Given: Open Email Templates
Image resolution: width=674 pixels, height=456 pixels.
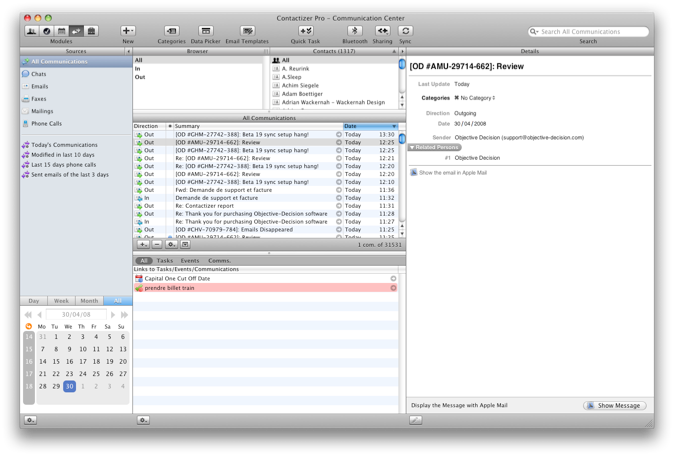Looking at the screenshot, I should [x=247, y=31].
